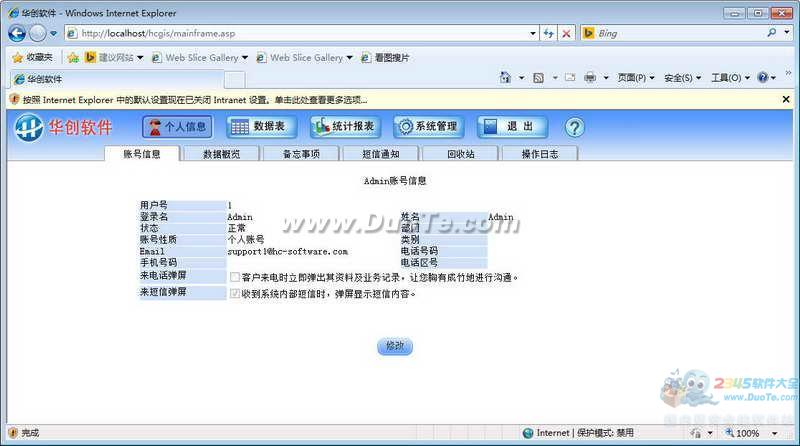
Task: Click the 修改 modify button
Action: (x=394, y=346)
